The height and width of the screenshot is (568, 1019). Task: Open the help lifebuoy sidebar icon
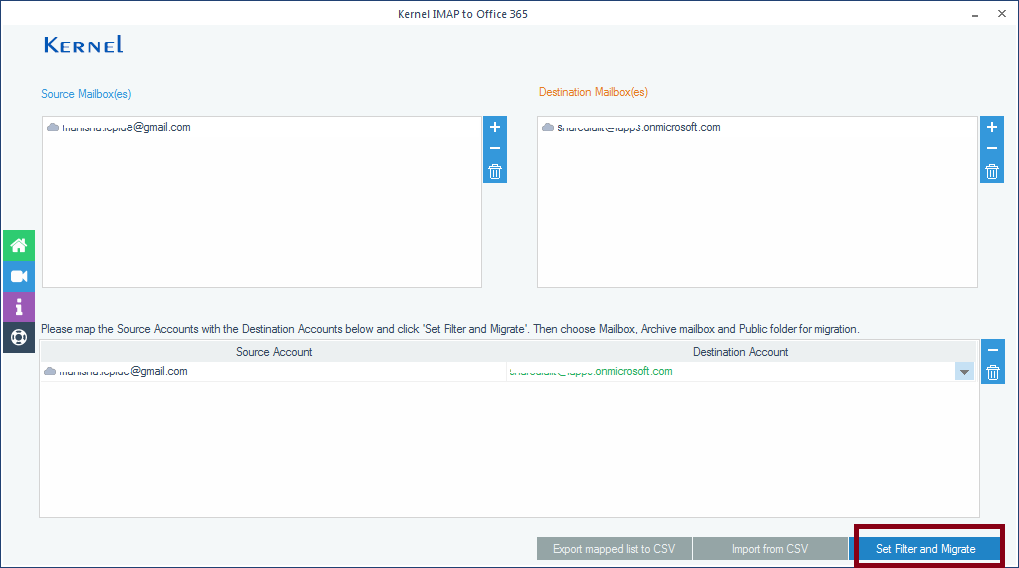[x=18, y=337]
